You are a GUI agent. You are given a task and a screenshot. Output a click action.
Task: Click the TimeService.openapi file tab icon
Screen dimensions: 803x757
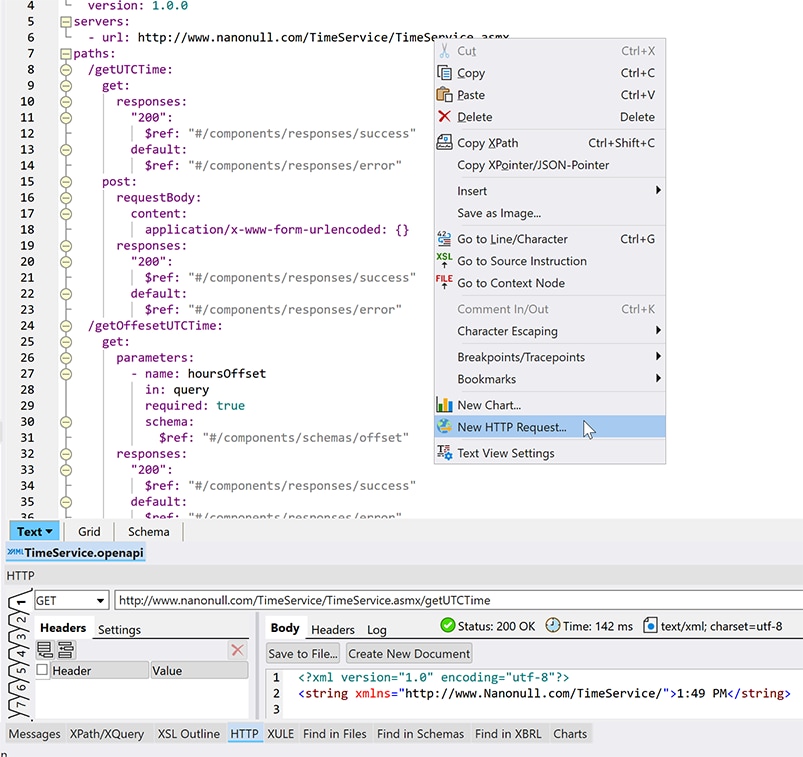[x=15, y=552]
